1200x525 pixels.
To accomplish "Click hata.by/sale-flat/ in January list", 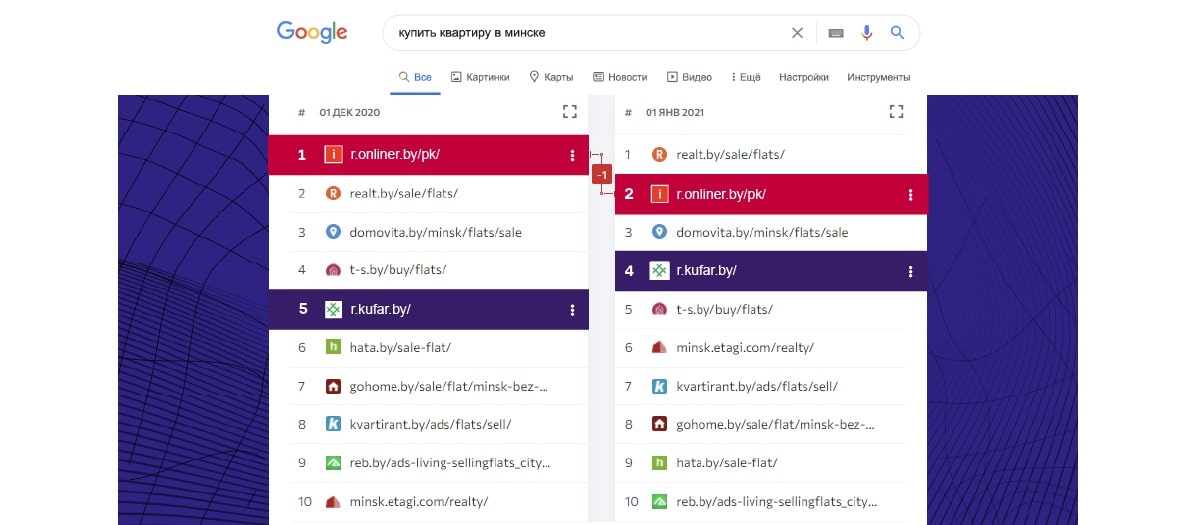I will click(727, 463).
